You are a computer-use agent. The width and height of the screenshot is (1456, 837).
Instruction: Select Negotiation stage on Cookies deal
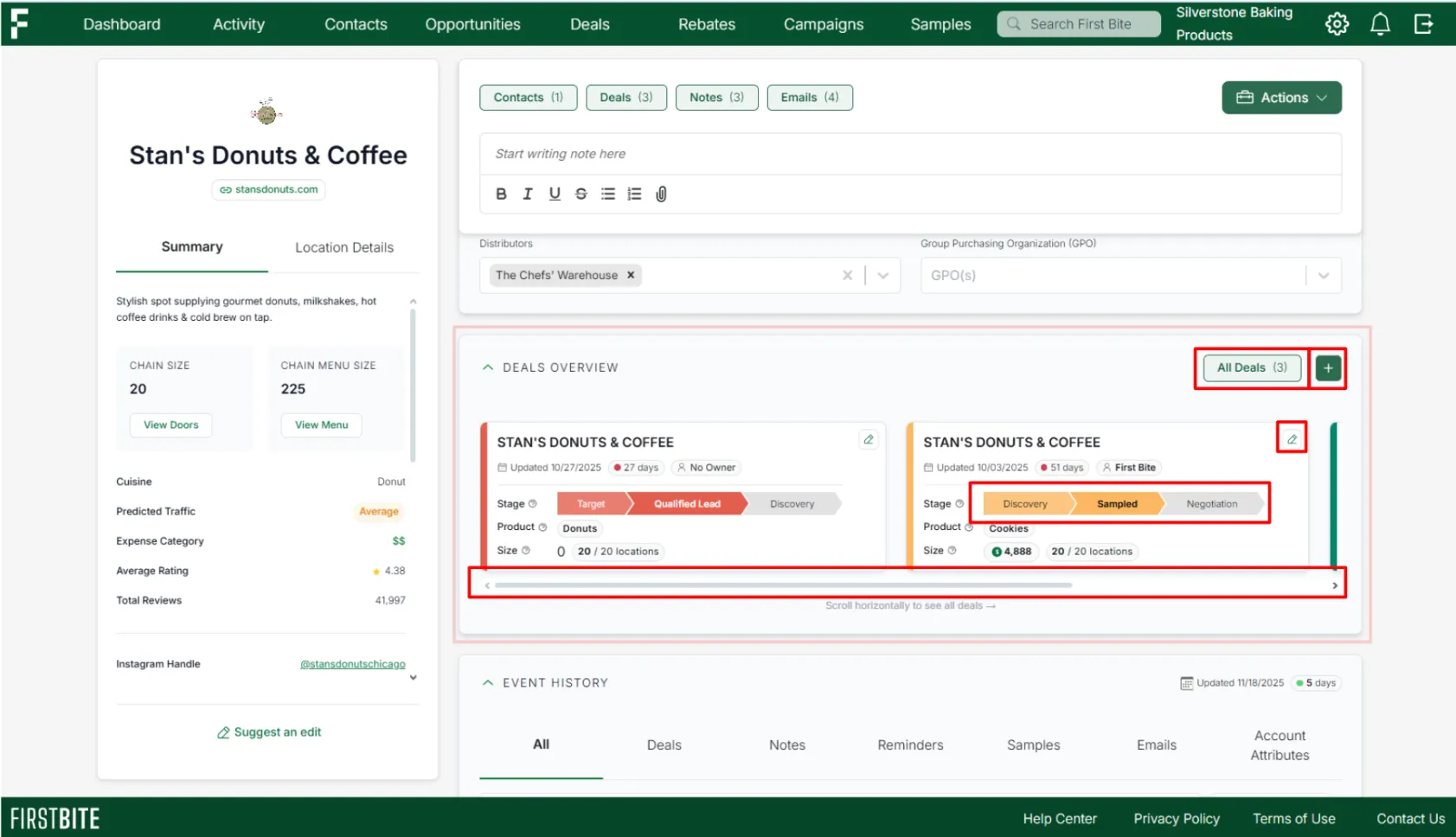tap(1212, 504)
